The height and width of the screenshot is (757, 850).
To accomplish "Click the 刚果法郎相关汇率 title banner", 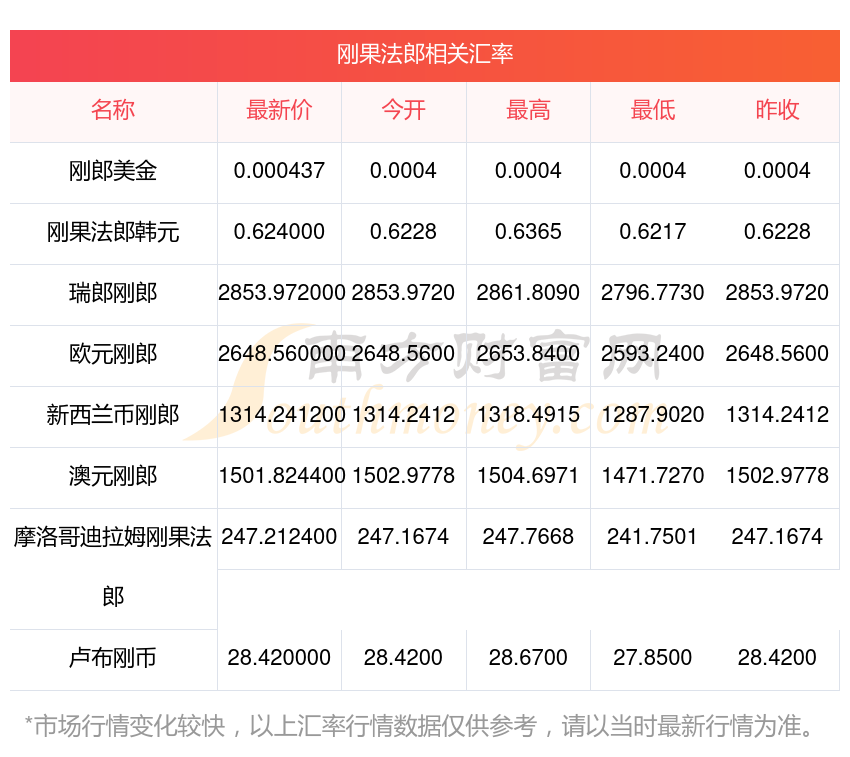I will (x=424, y=54).
